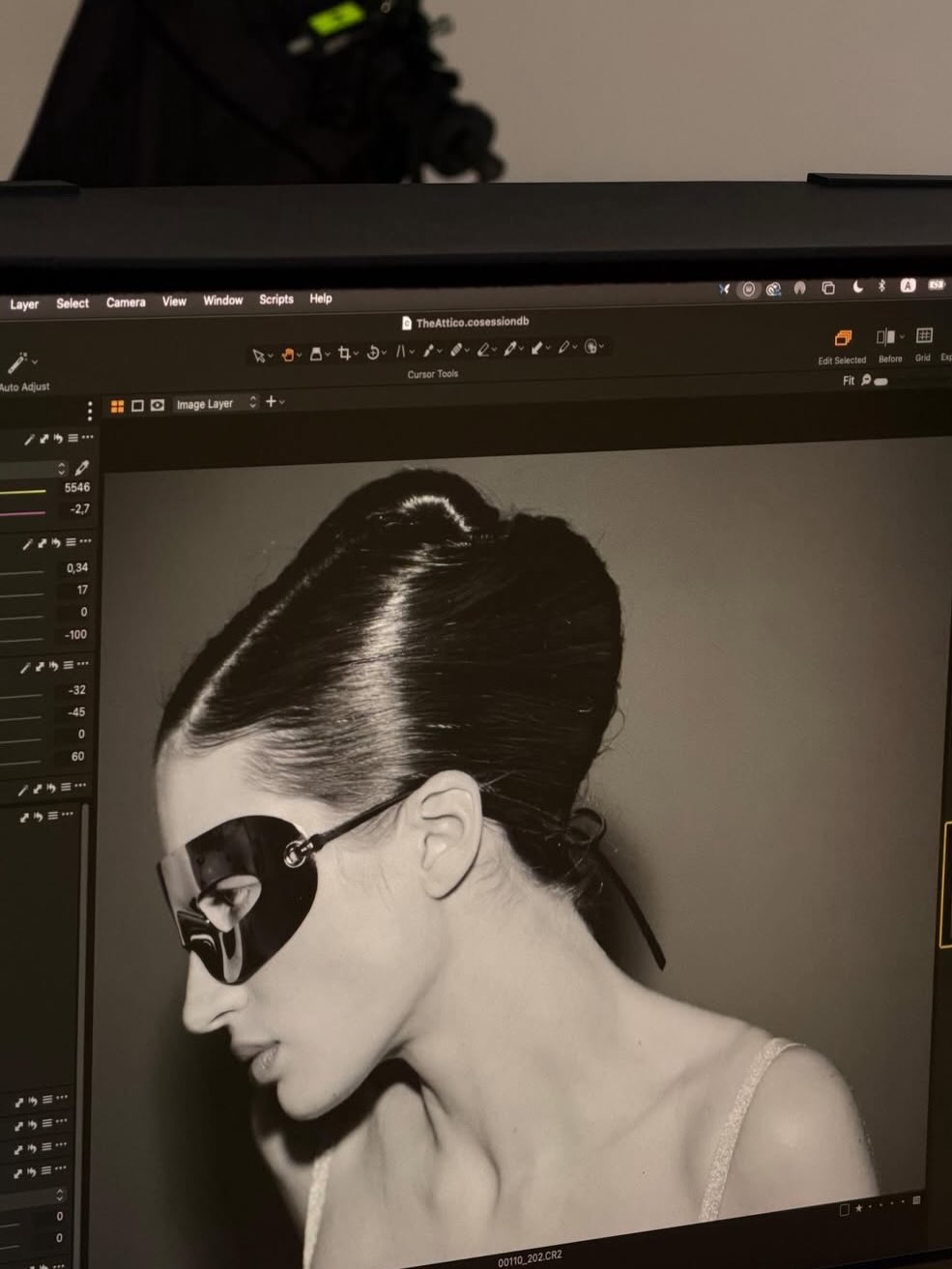
Task: Click the Edit Selected orange icon
Action: click(x=842, y=338)
